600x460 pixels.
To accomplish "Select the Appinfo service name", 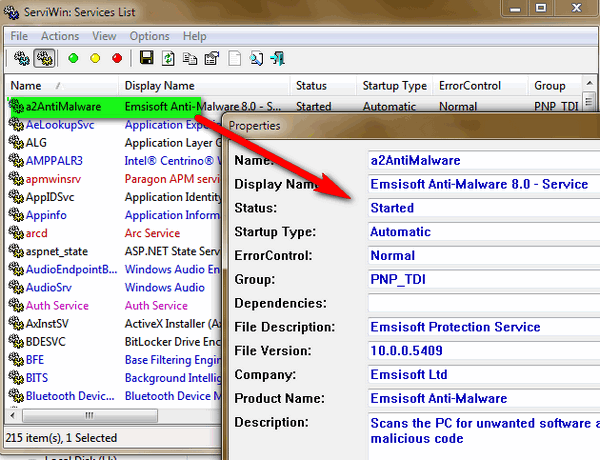I will [x=46, y=215].
